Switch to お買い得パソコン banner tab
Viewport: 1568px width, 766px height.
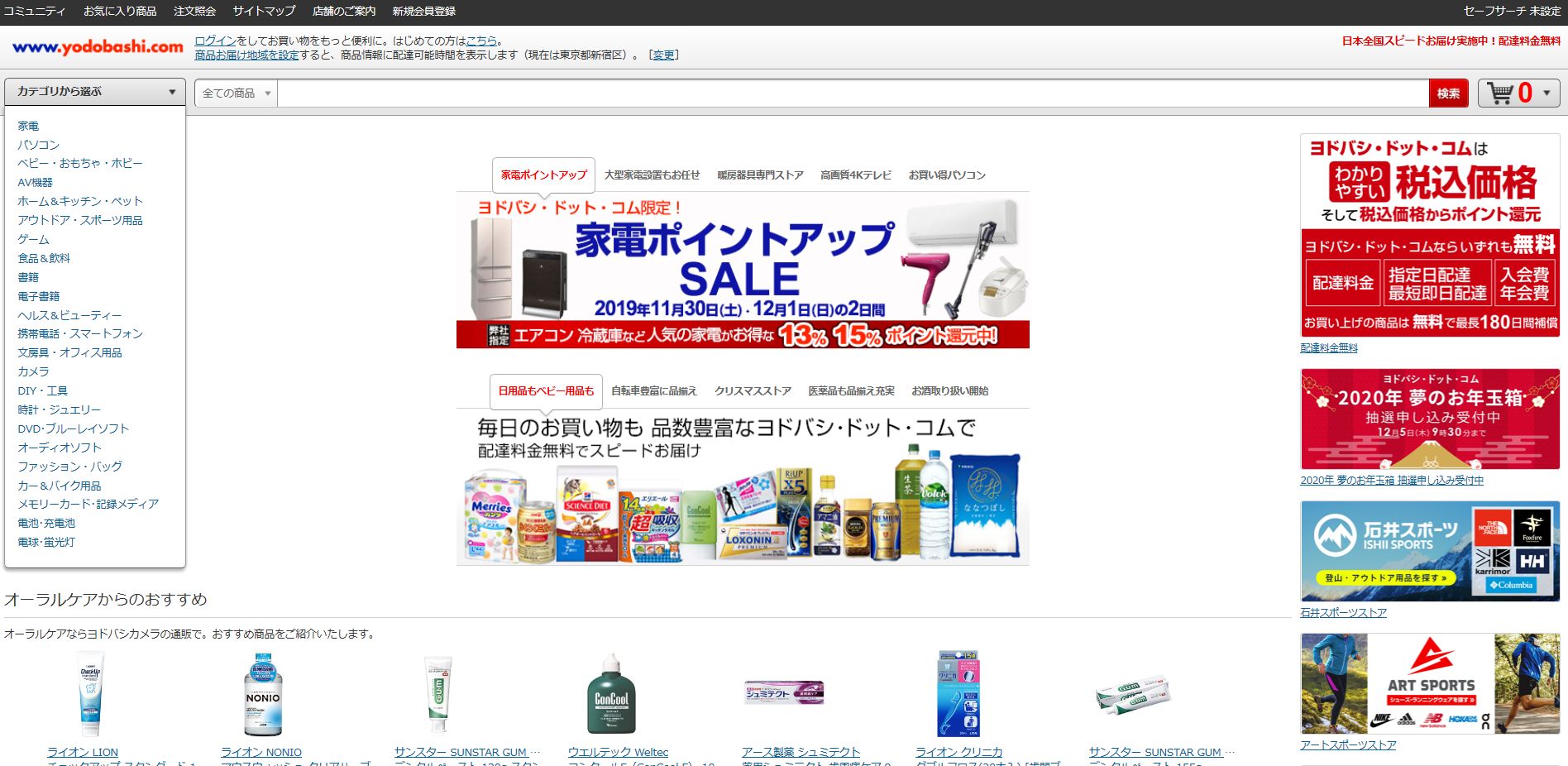(x=947, y=175)
